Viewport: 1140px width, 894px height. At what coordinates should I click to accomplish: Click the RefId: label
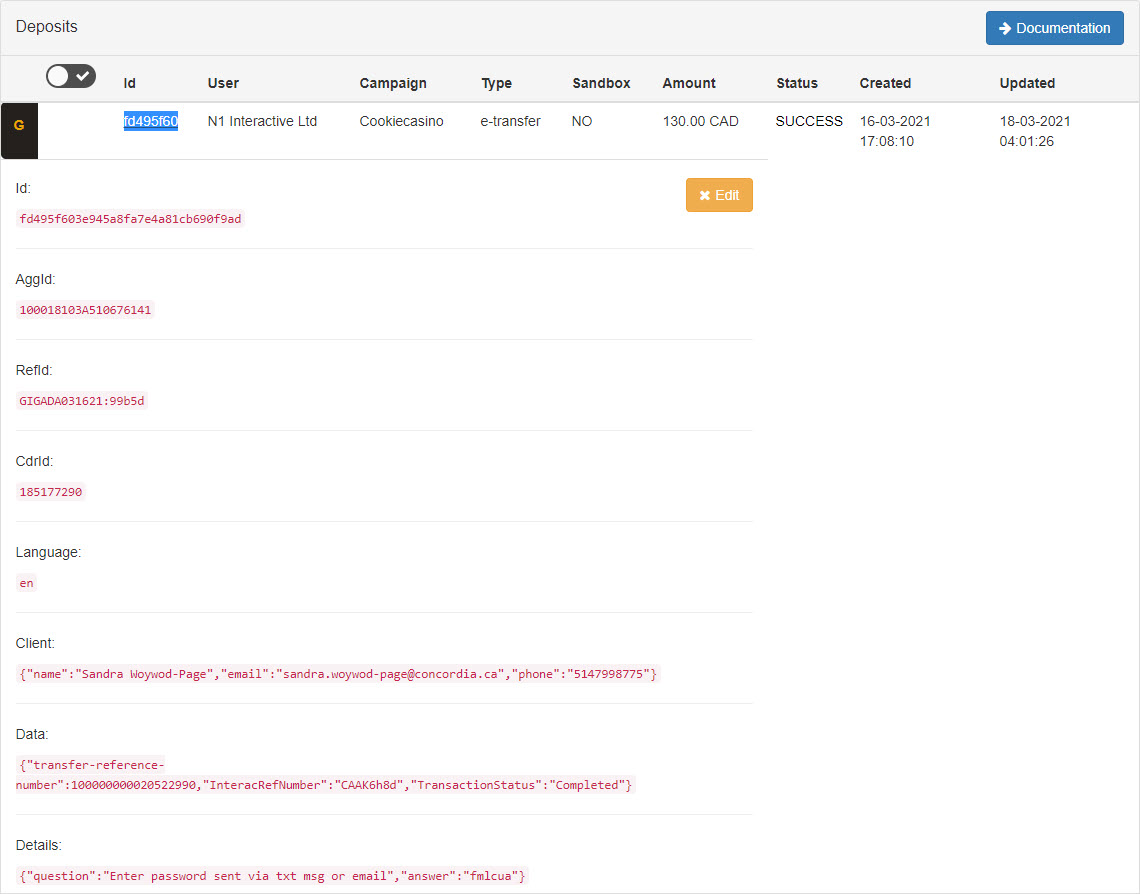tap(34, 370)
